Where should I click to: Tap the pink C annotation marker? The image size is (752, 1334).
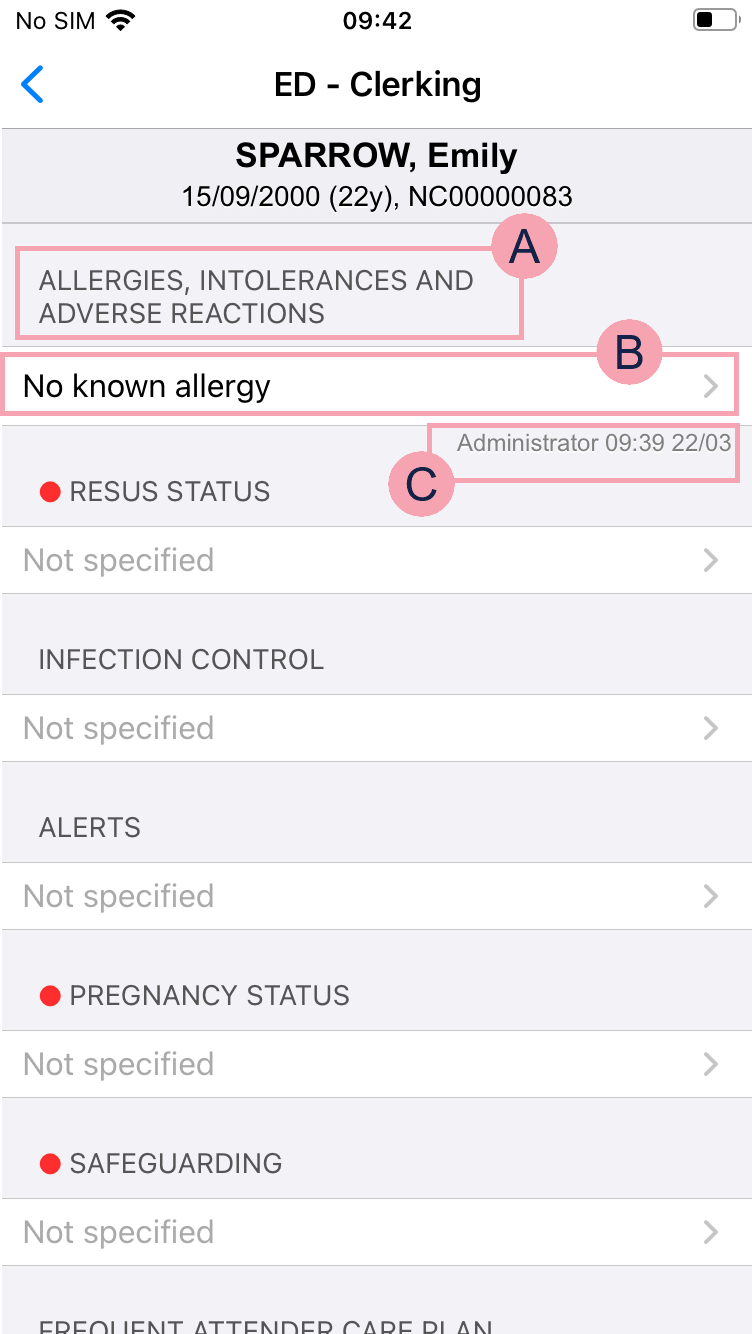(421, 484)
